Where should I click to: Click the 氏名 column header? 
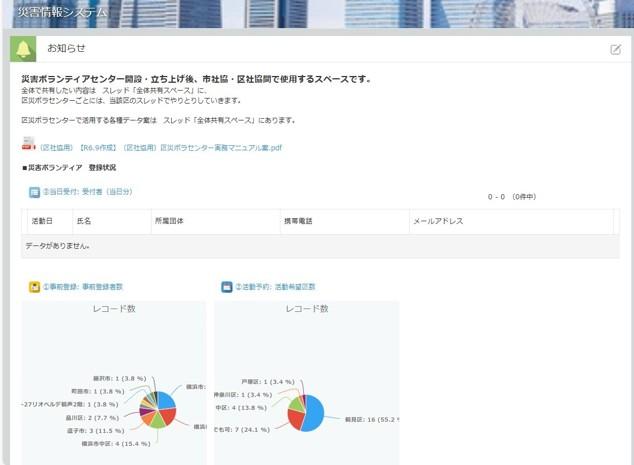coord(84,221)
